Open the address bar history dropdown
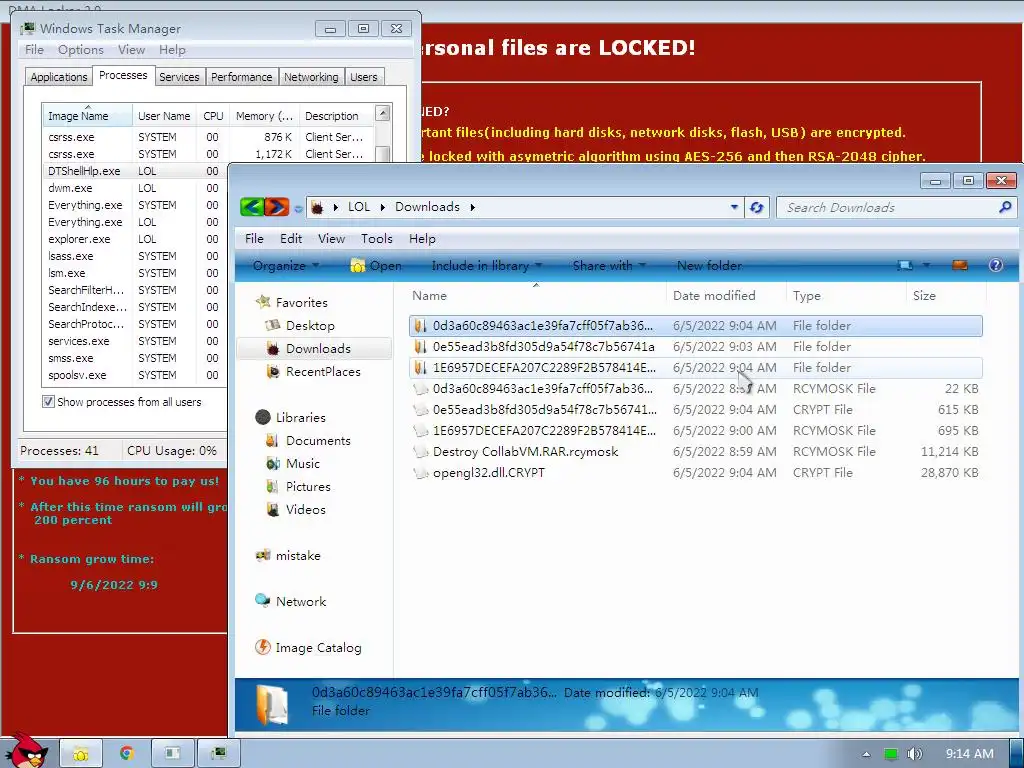 (734, 207)
